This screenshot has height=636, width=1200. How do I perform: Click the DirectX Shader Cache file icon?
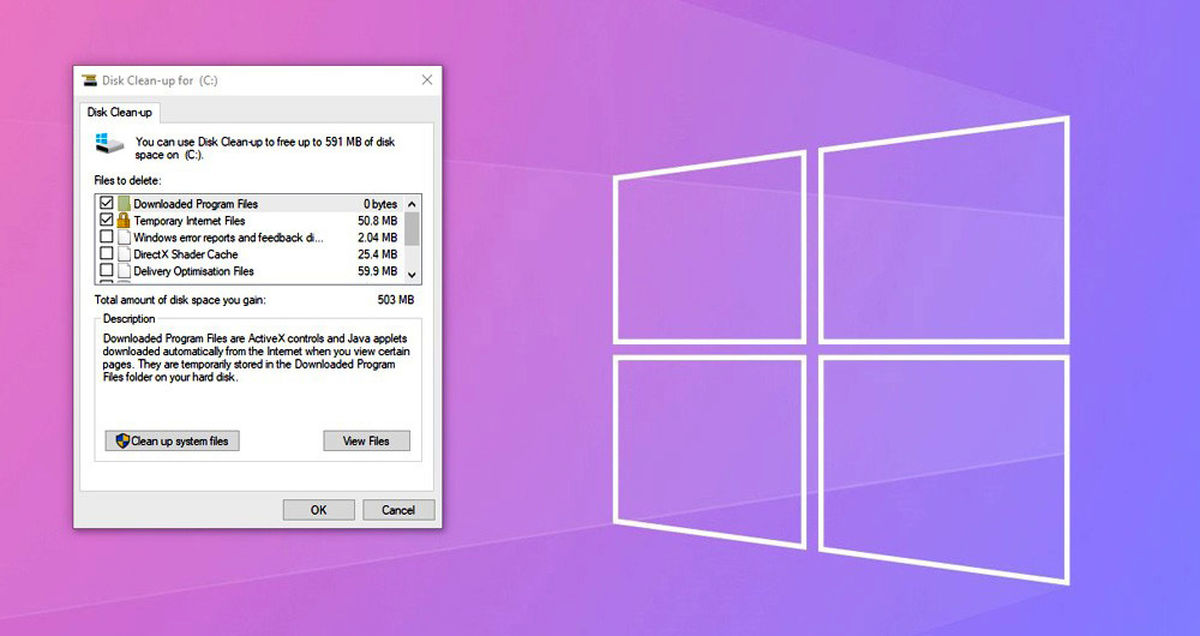click(x=124, y=255)
